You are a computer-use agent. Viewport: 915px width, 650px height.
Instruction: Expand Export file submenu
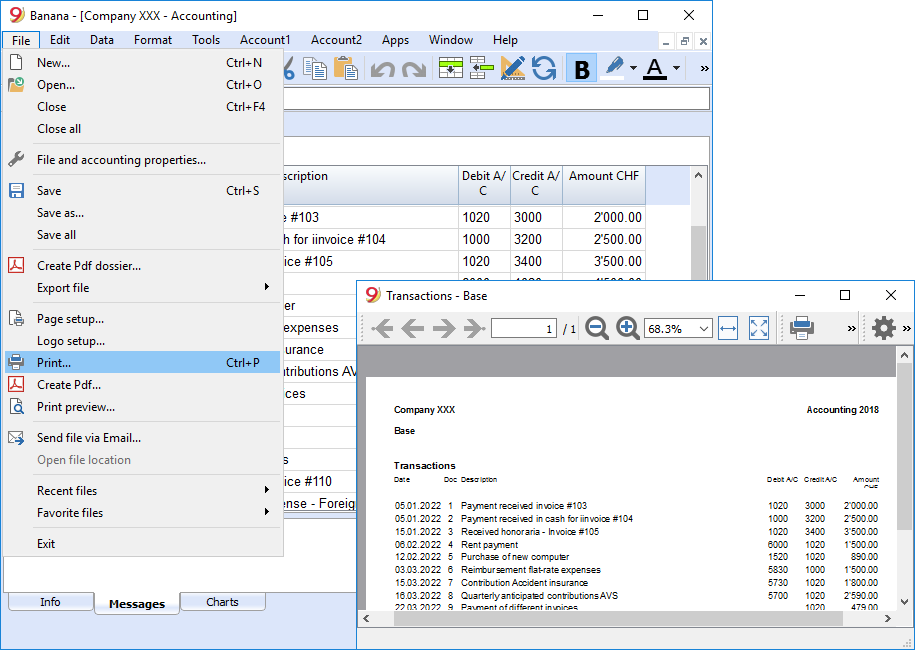(x=143, y=288)
